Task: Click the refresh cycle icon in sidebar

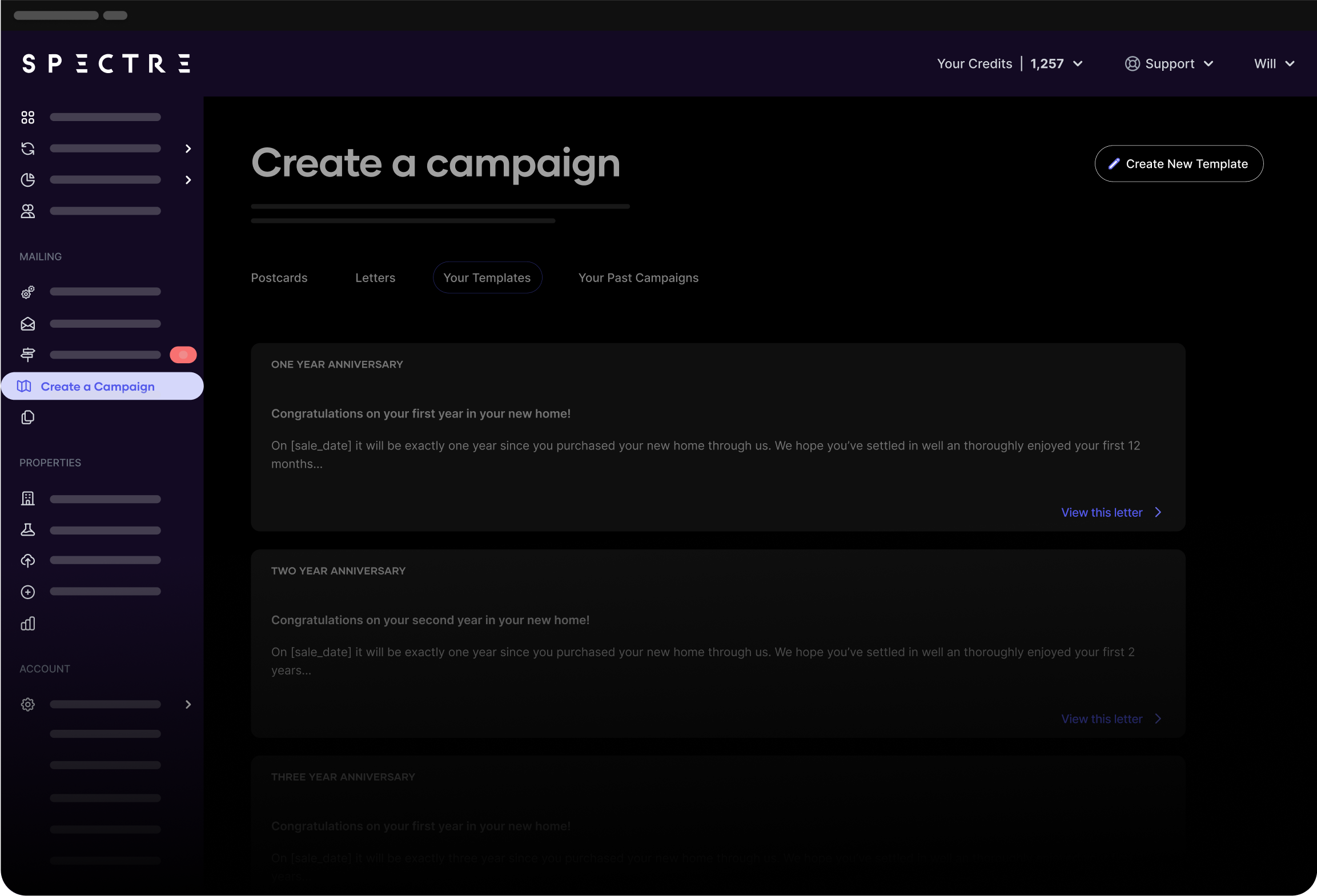Action: coord(27,148)
